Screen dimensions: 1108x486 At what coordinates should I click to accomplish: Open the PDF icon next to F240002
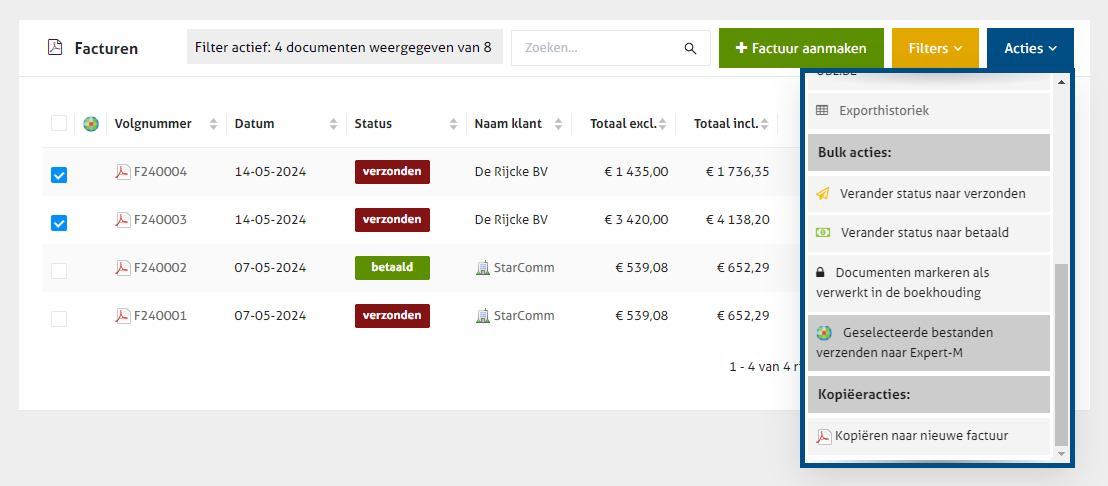click(x=123, y=268)
